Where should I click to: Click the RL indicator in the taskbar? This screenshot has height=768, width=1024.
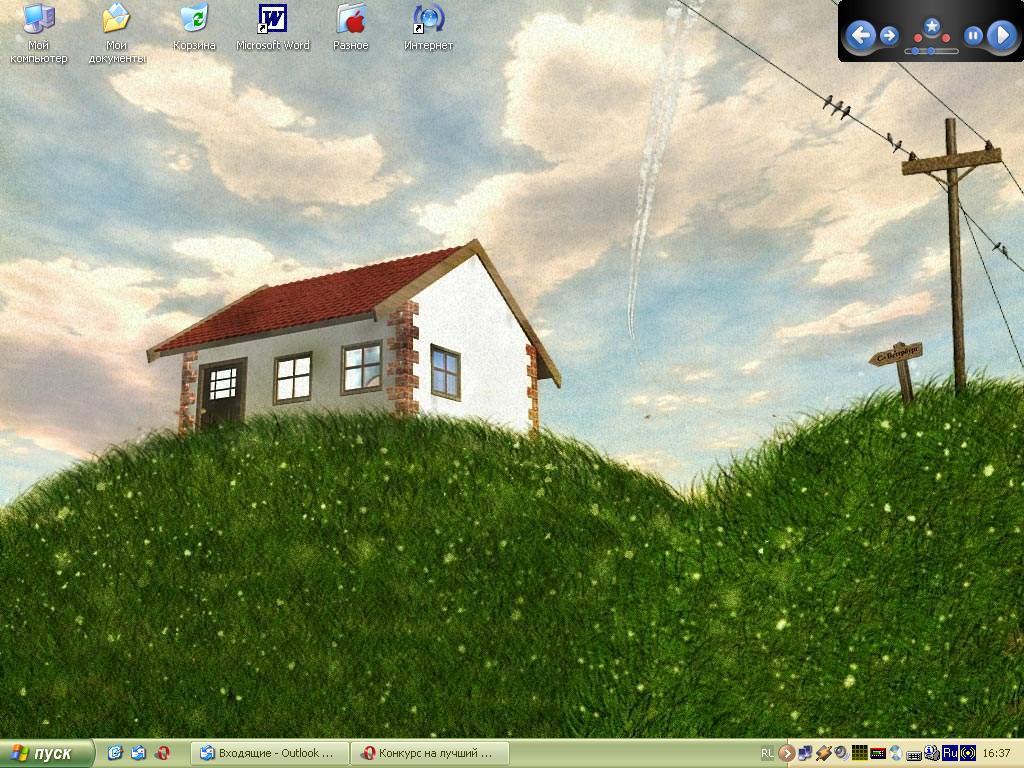767,753
